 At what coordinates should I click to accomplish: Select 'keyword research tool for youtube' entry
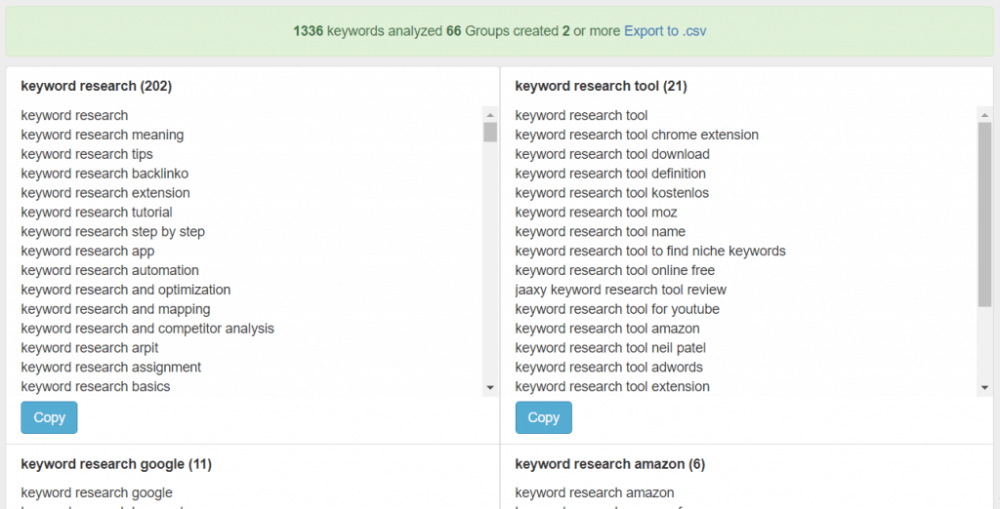tap(617, 309)
